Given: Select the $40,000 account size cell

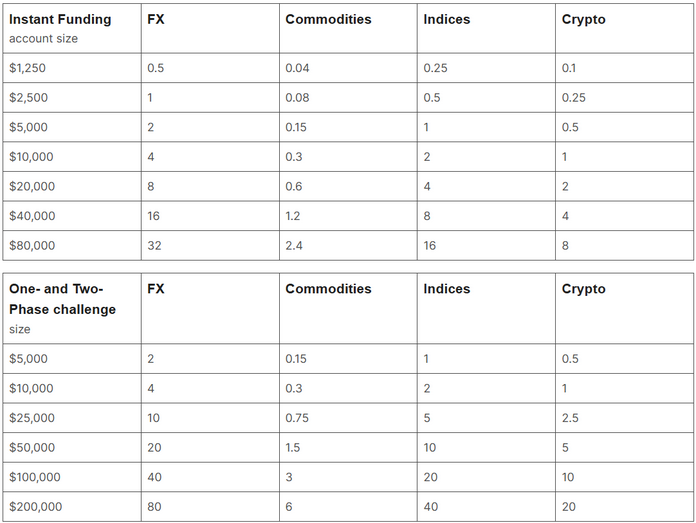Looking at the screenshot, I should tap(31, 216).
